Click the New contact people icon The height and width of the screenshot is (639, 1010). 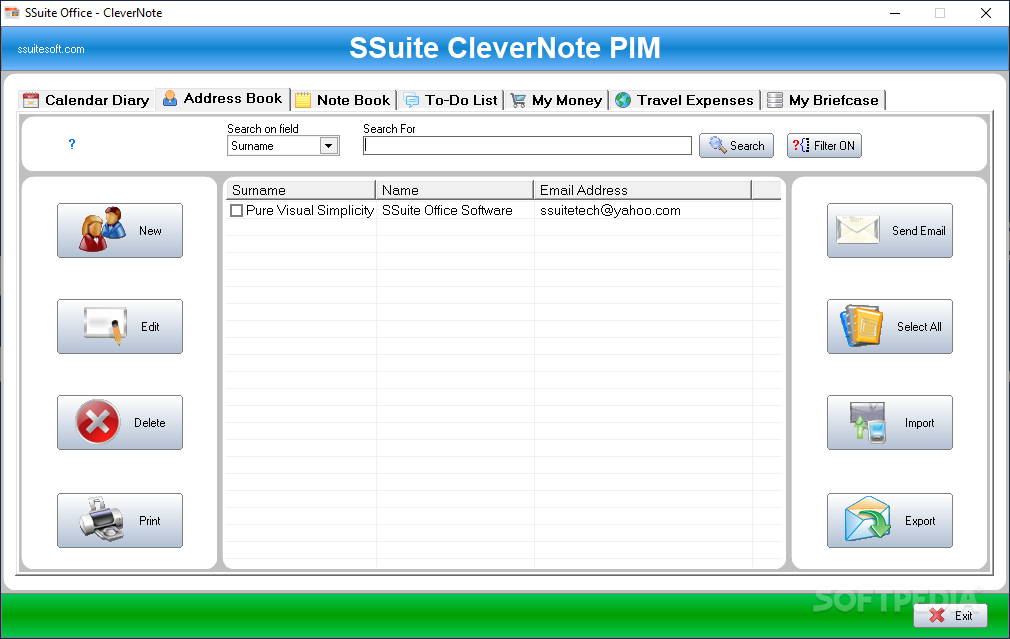pos(102,229)
